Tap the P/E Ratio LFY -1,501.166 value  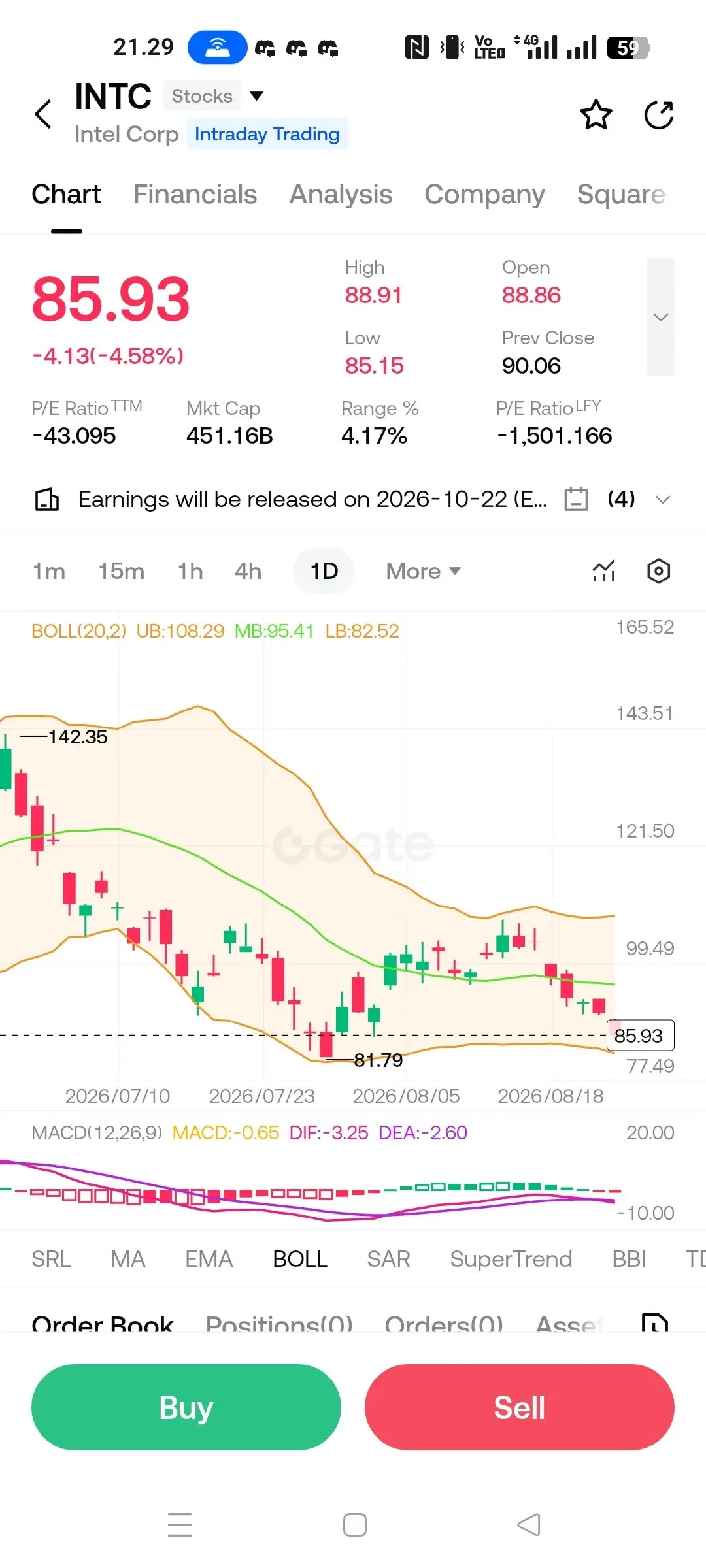[554, 435]
